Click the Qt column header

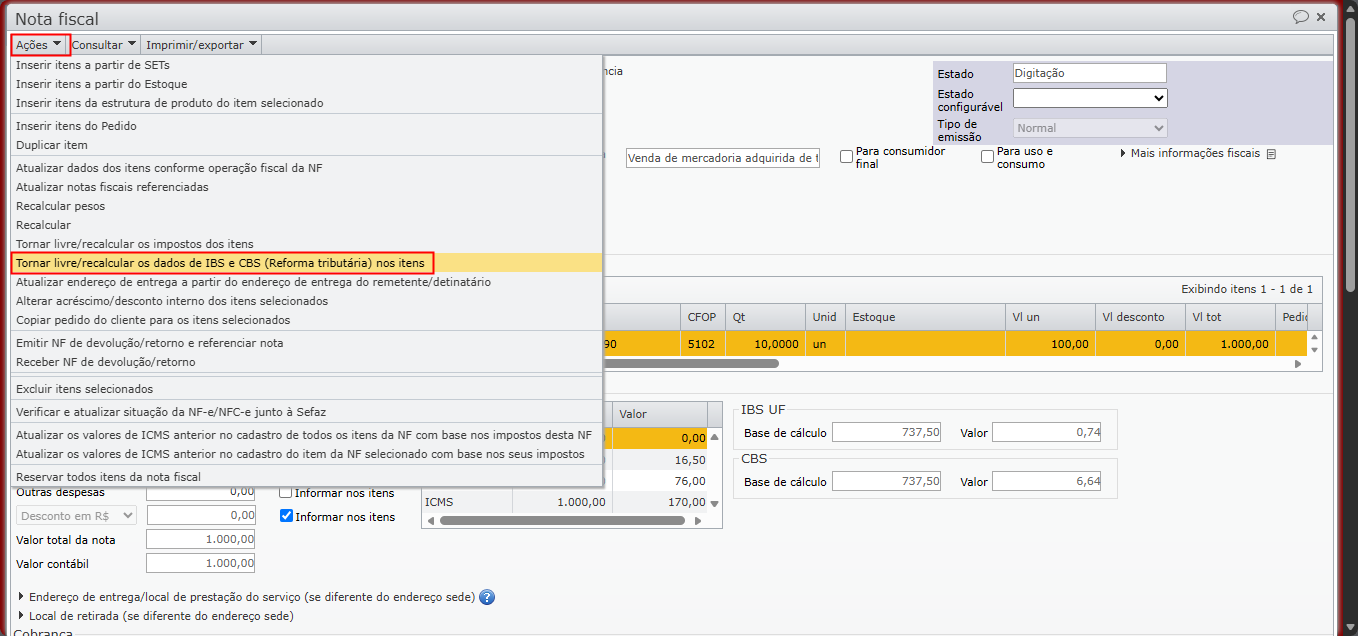(x=765, y=317)
